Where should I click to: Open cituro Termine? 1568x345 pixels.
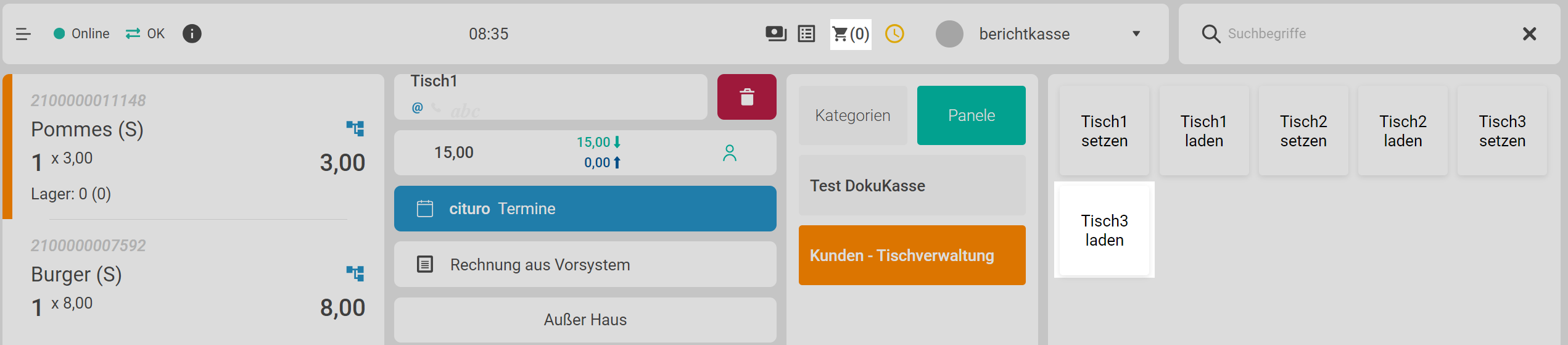pyautogui.click(x=585, y=209)
